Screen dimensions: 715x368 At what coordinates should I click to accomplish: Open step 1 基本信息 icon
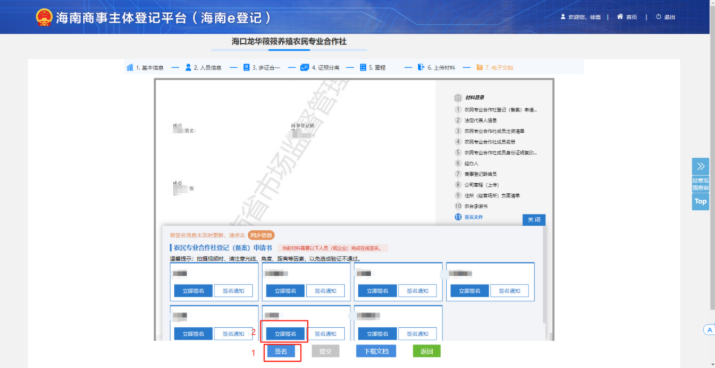pos(130,67)
